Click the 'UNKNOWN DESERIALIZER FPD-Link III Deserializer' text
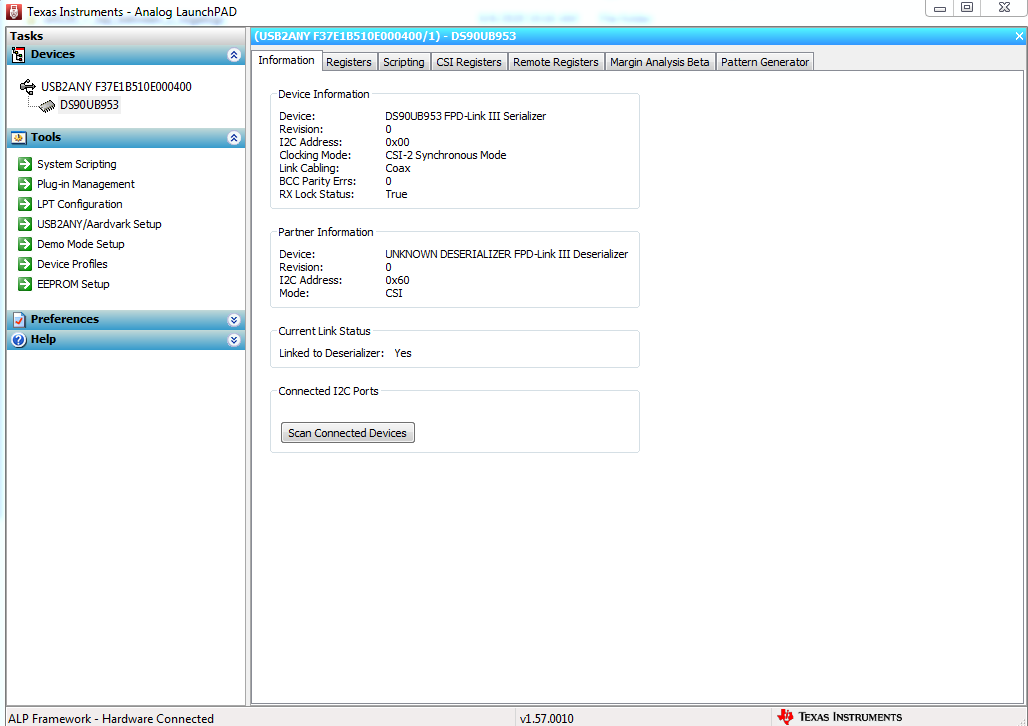The height and width of the screenshot is (726, 1028). tap(507, 254)
